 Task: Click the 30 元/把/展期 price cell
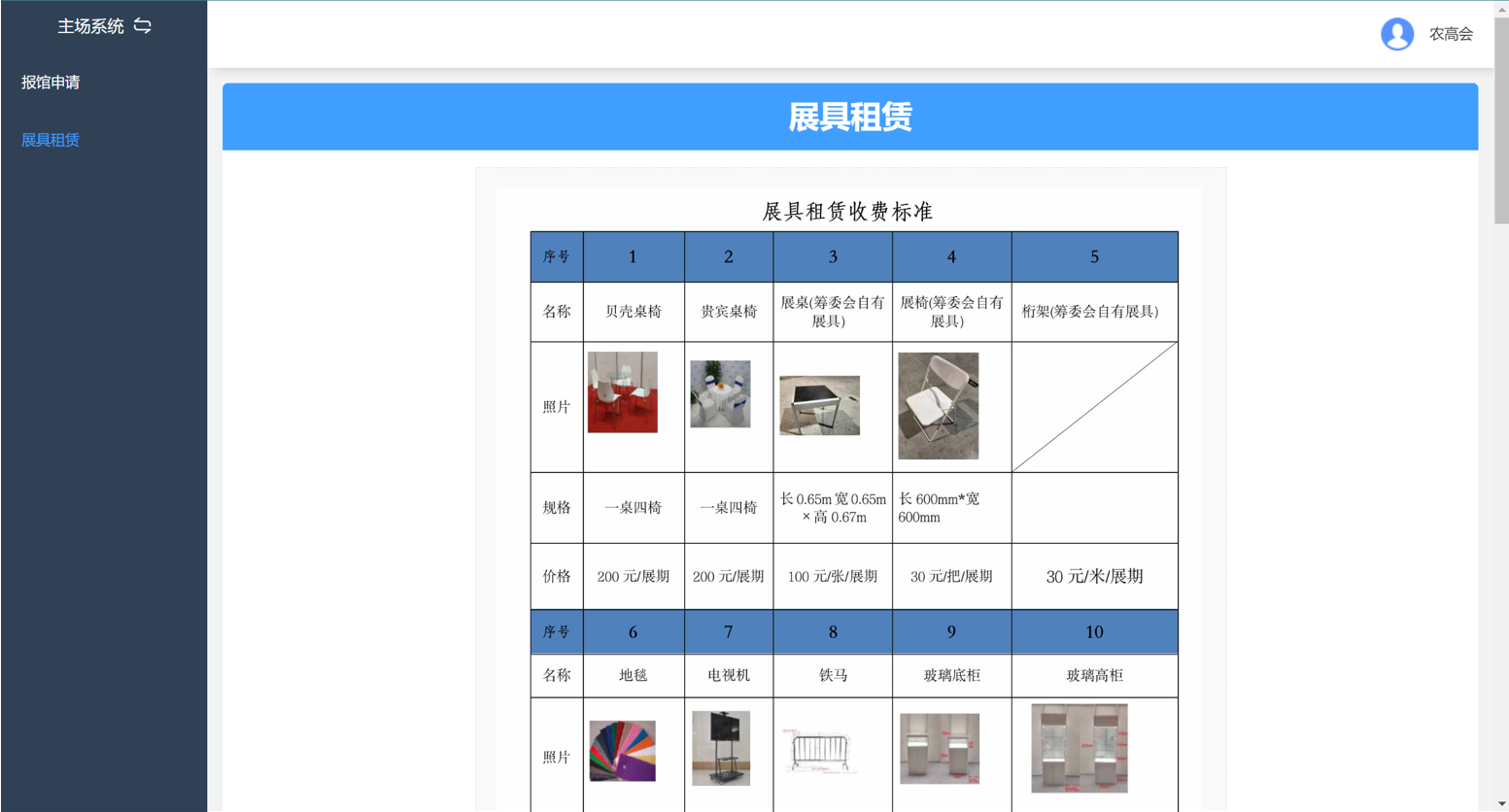tap(951, 577)
